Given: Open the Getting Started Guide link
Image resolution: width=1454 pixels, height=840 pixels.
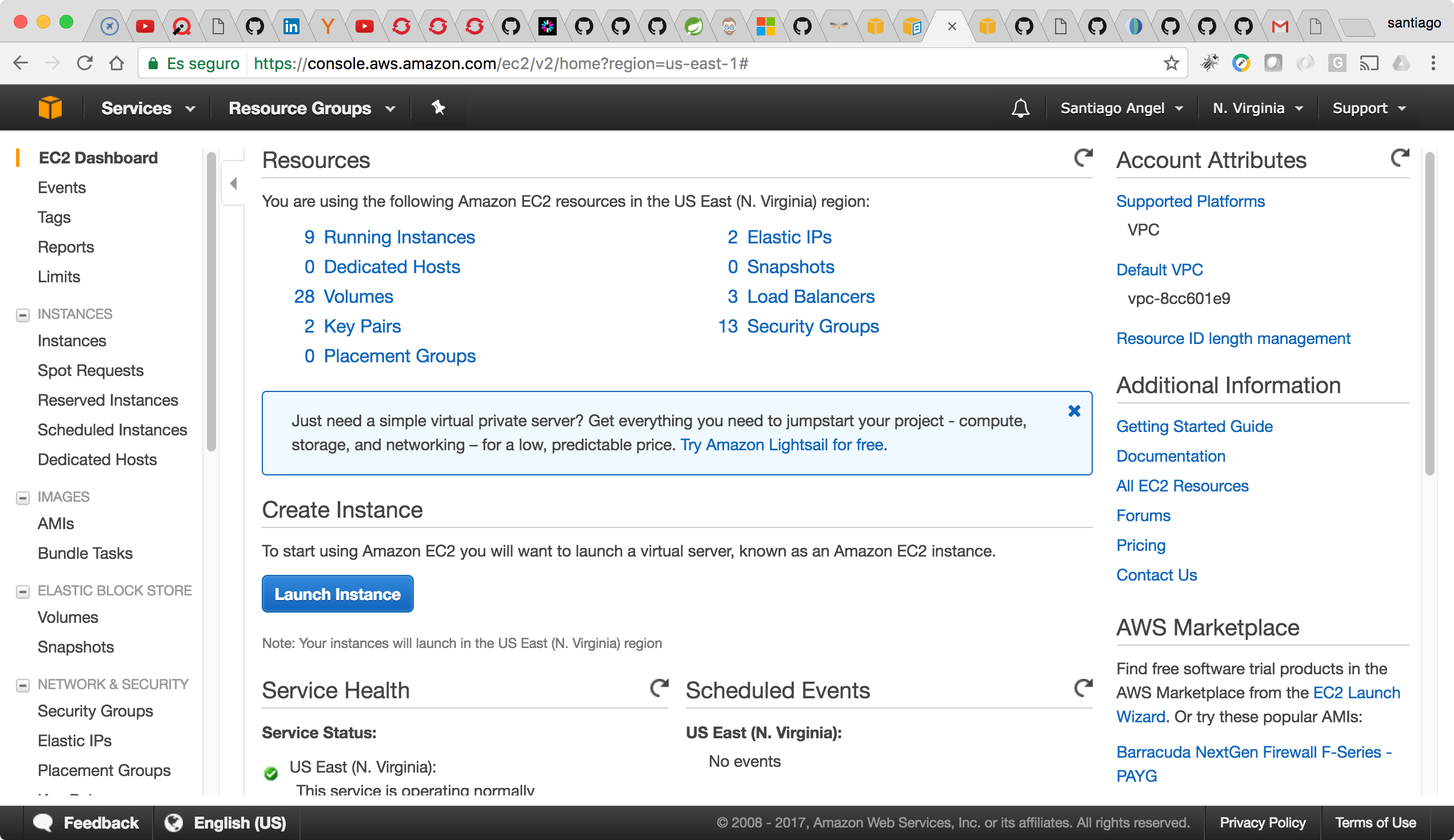Looking at the screenshot, I should [x=1195, y=426].
